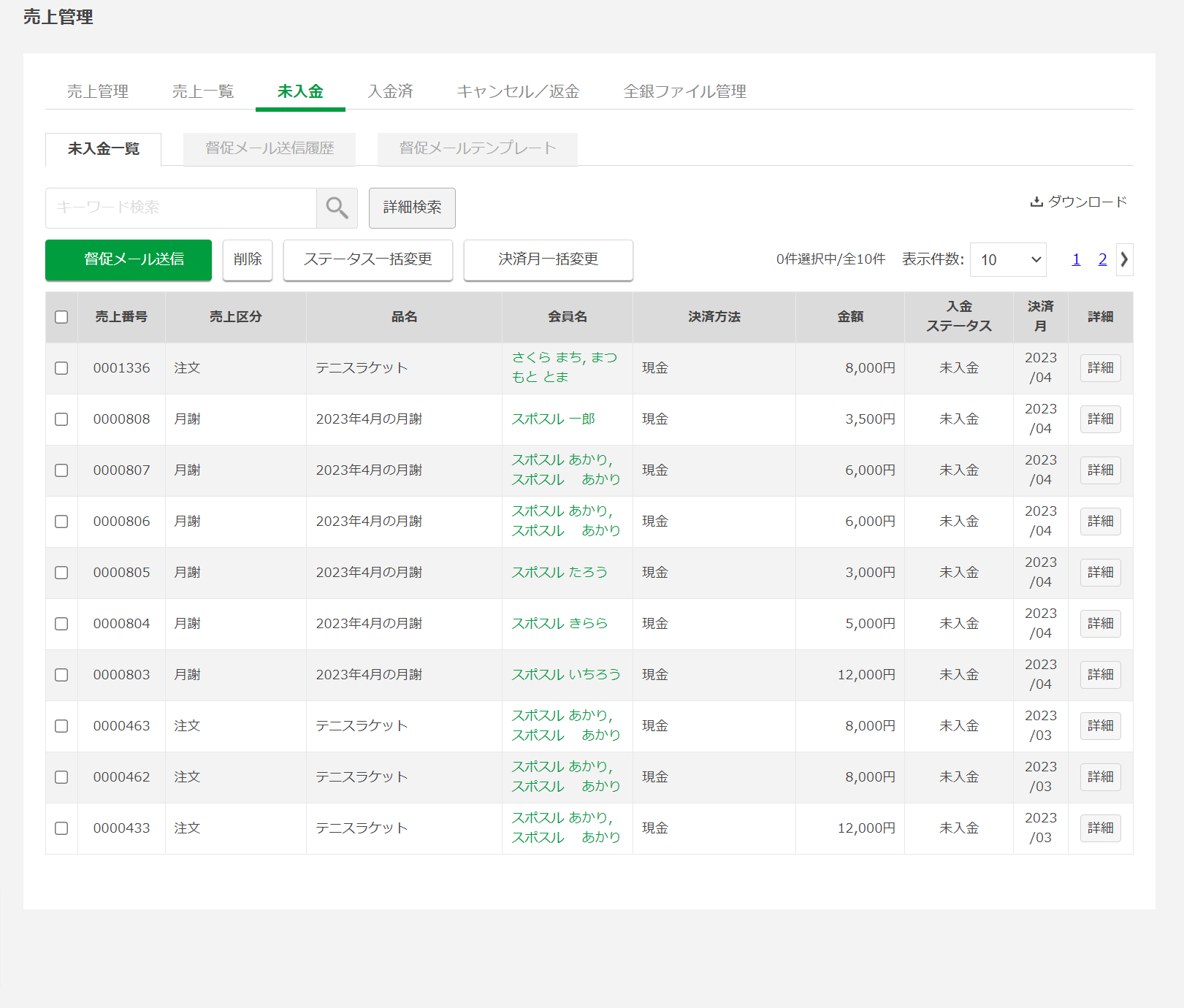This screenshot has height=1008, width=1184.
Task: Click the 金額 column header
Action: 850,317
